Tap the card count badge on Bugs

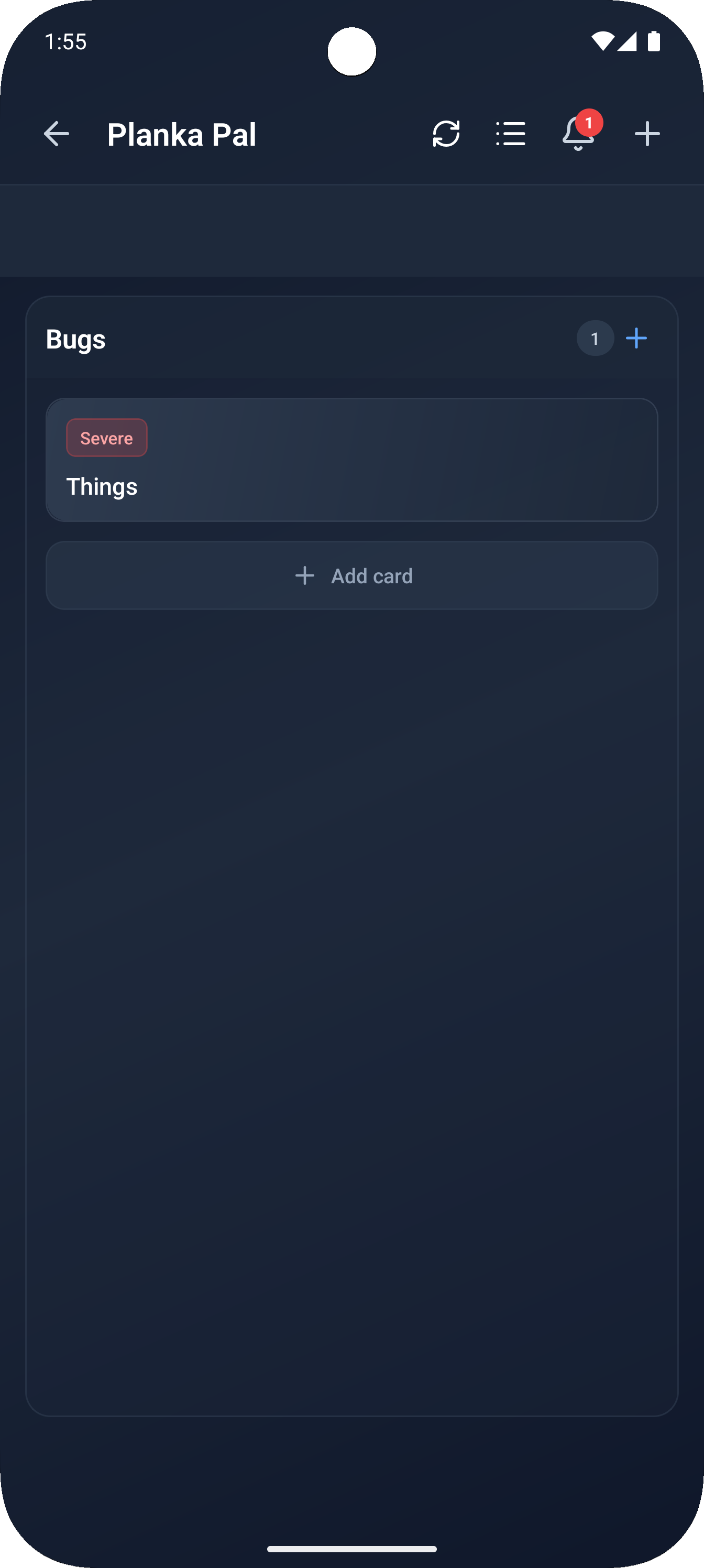(x=595, y=339)
